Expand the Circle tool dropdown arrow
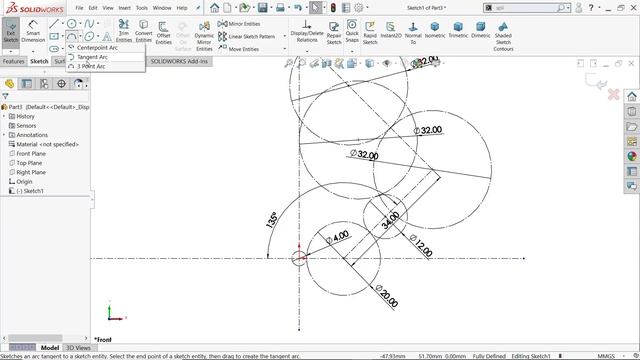 (80, 24)
